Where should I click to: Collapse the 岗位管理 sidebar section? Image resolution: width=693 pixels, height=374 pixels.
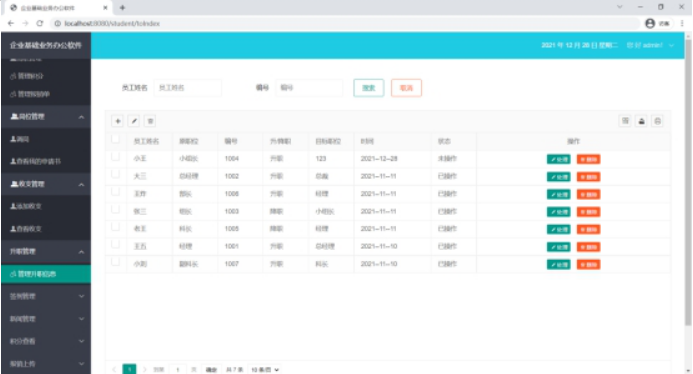click(x=46, y=117)
